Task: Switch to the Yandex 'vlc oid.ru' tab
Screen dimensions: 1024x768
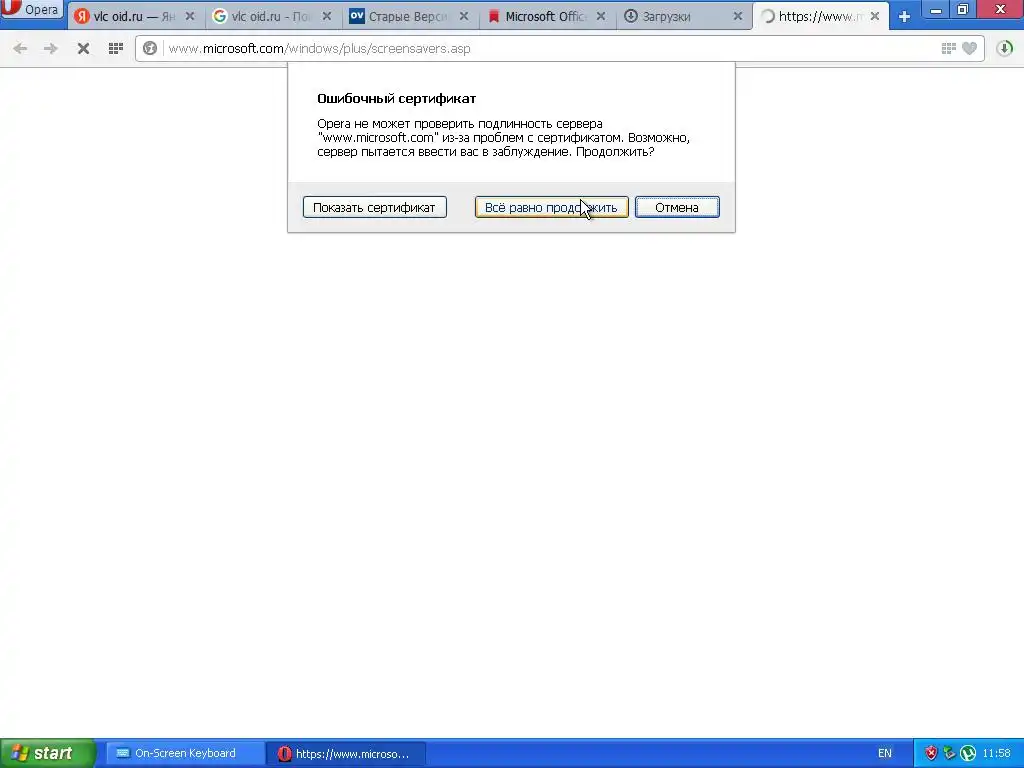Action: [x=135, y=16]
